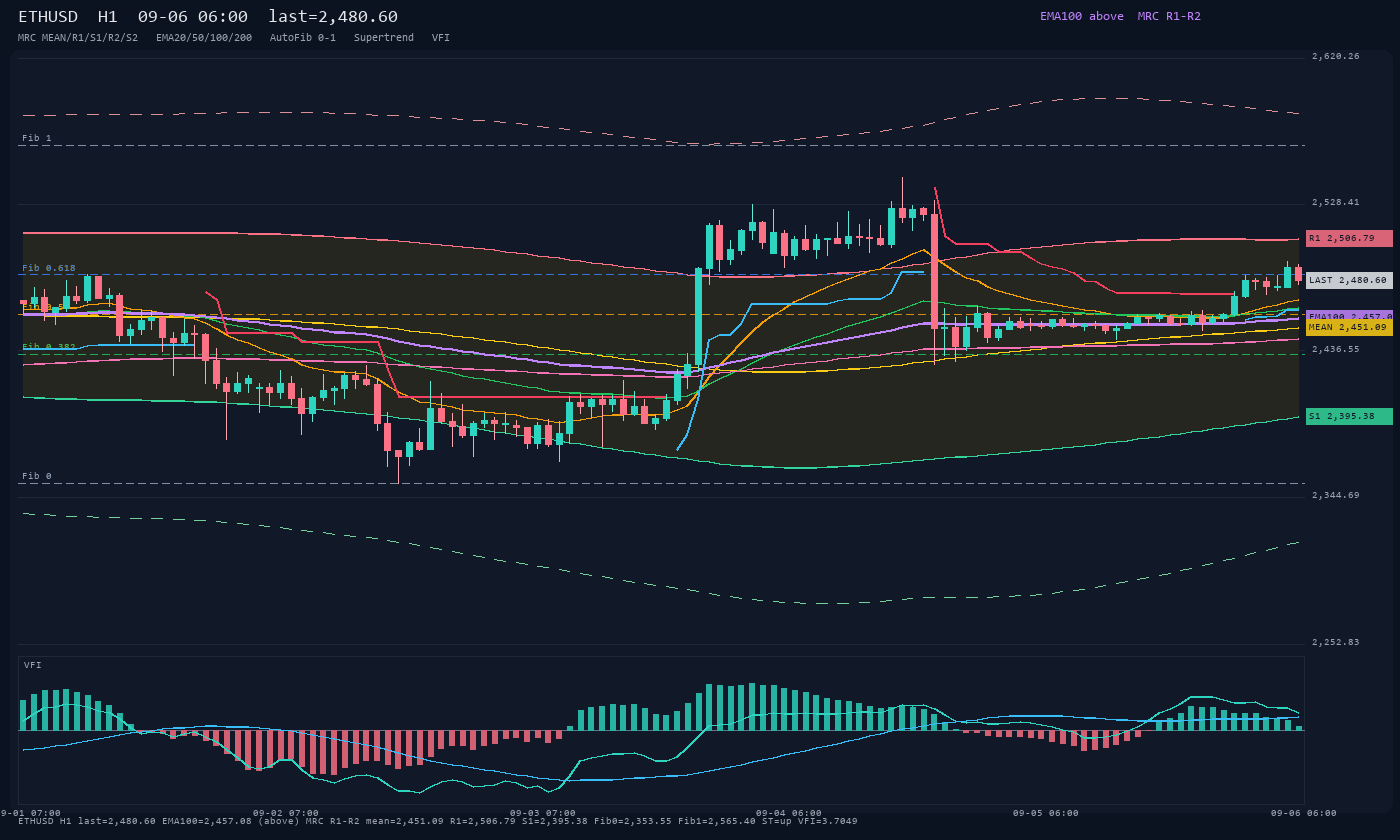Click the 2,344.69 price axis label
Screen dimensions: 1400x840
click(x=1336, y=495)
